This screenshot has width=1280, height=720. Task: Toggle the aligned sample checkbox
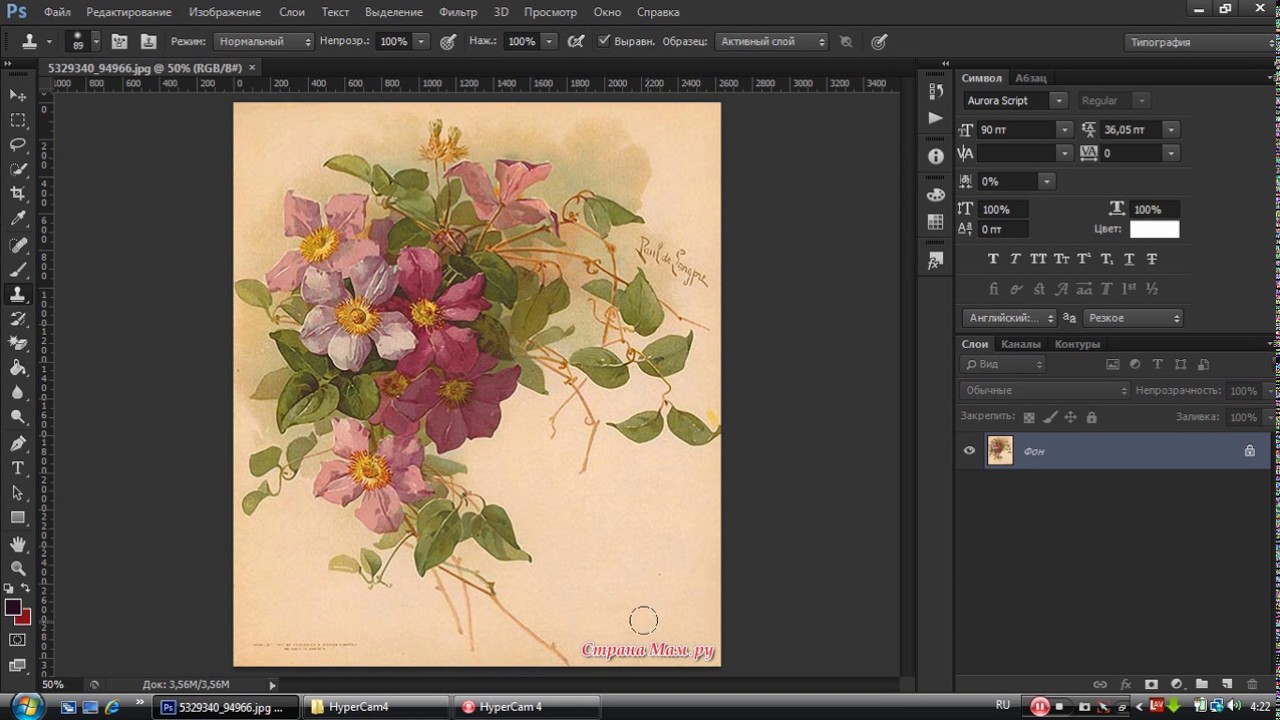pyautogui.click(x=604, y=41)
